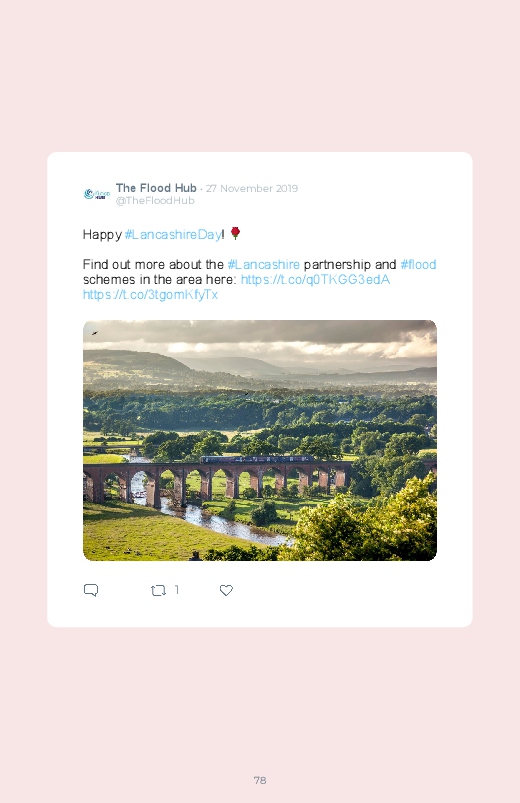Click the page number 78
The height and width of the screenshot is (803, 520).
[260, 780]
